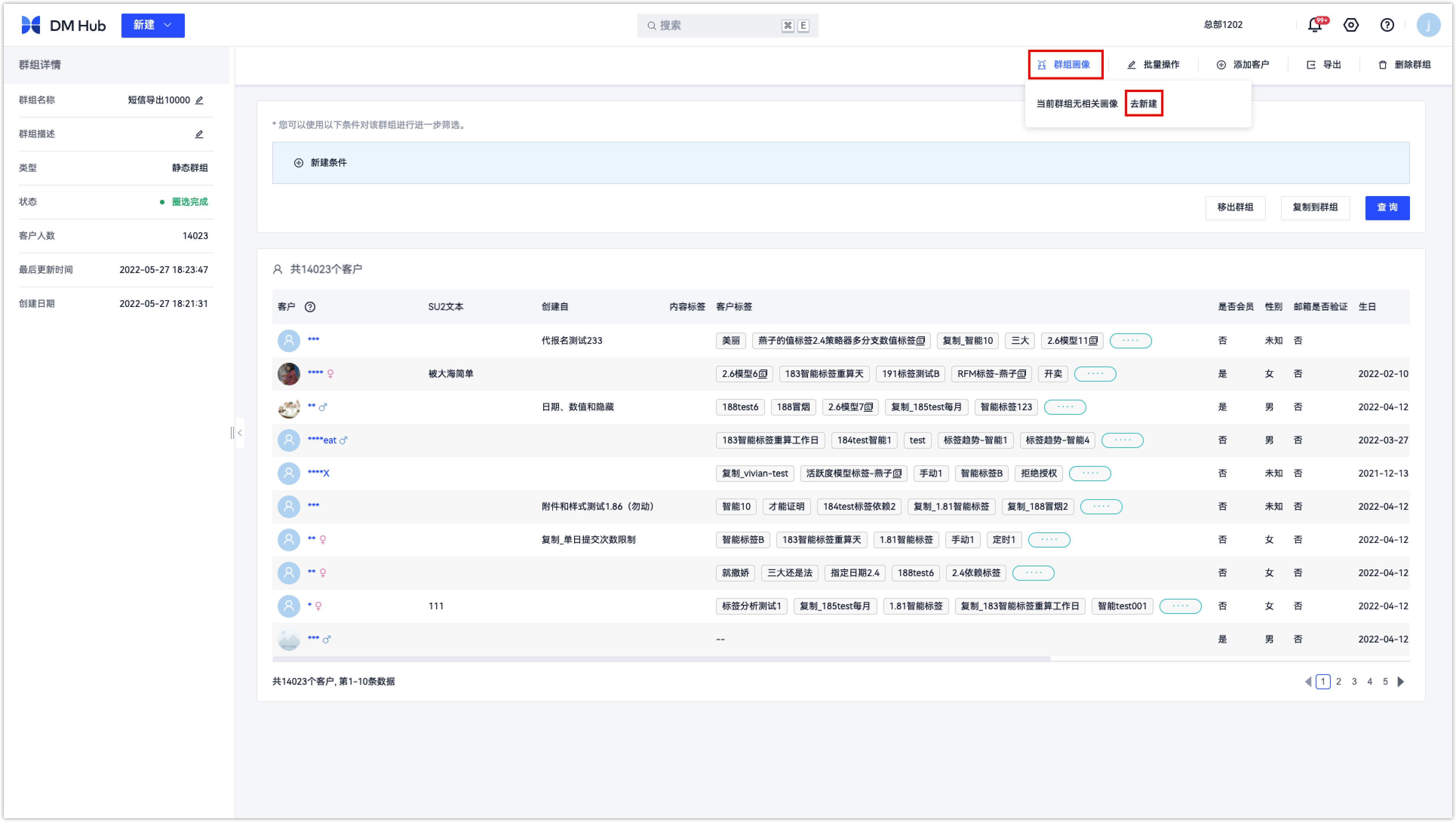Click the 拒绝授权 tag
The width and height of the screenshot is (1456, 822).
click(1038, 474)
